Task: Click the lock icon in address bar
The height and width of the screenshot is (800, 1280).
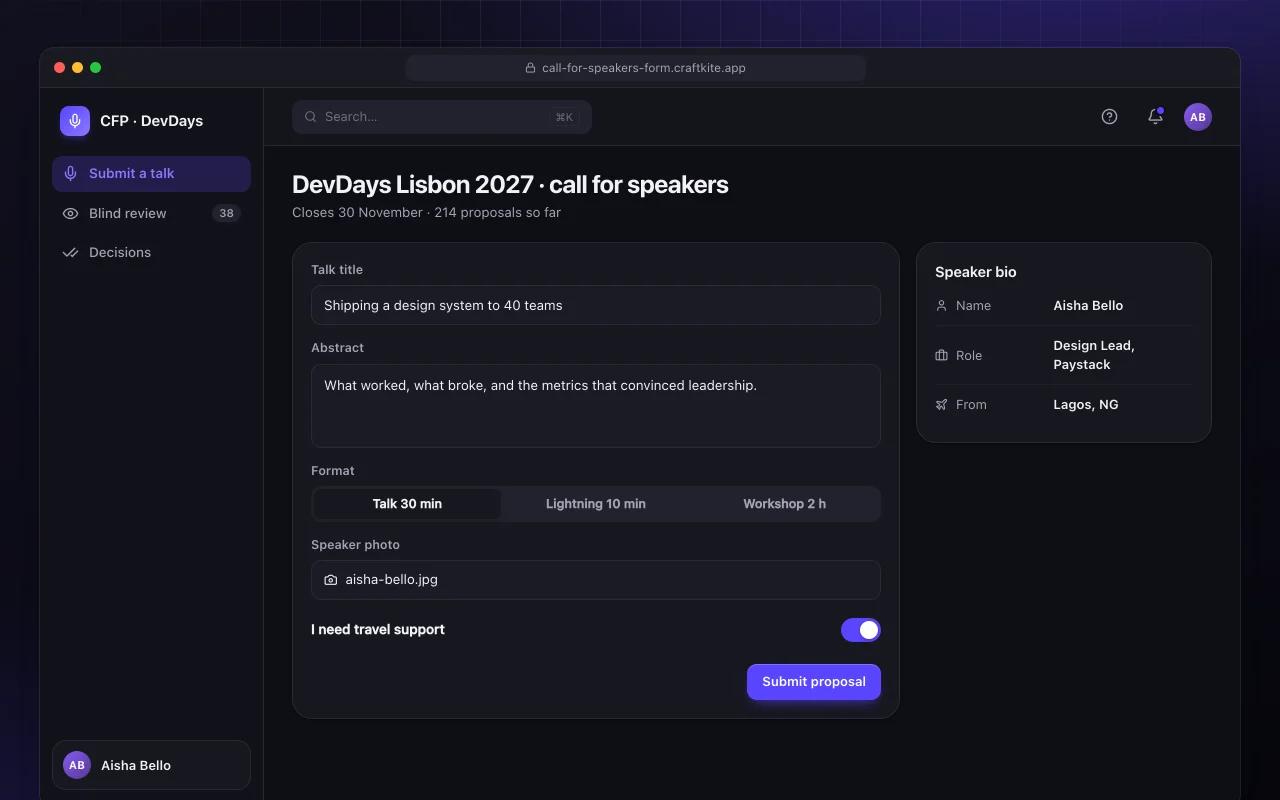Action: coord(531,68)
